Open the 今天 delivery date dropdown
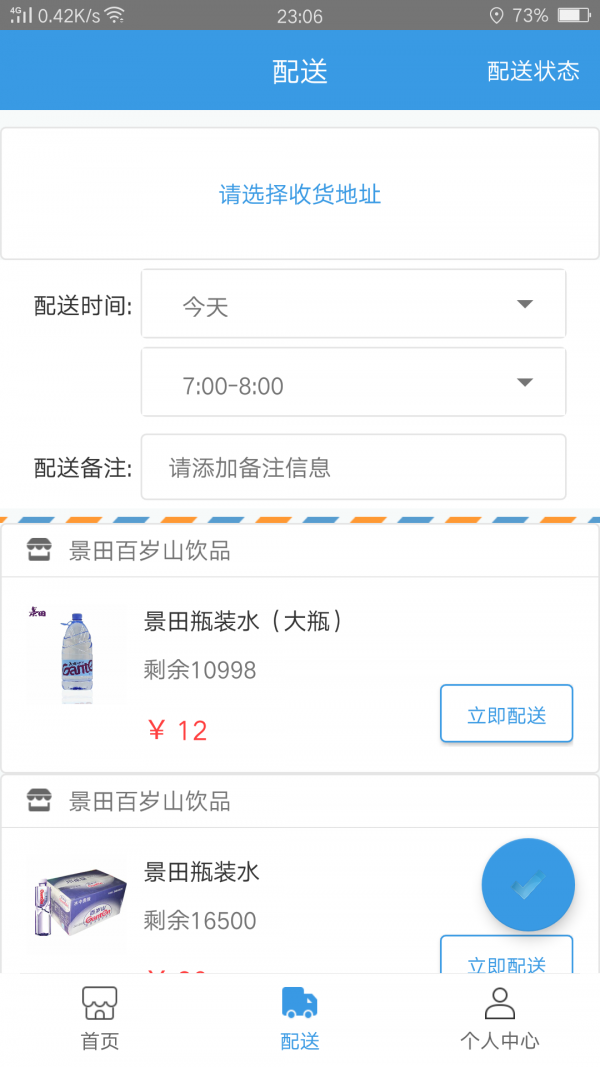 [x=352, y=303]
